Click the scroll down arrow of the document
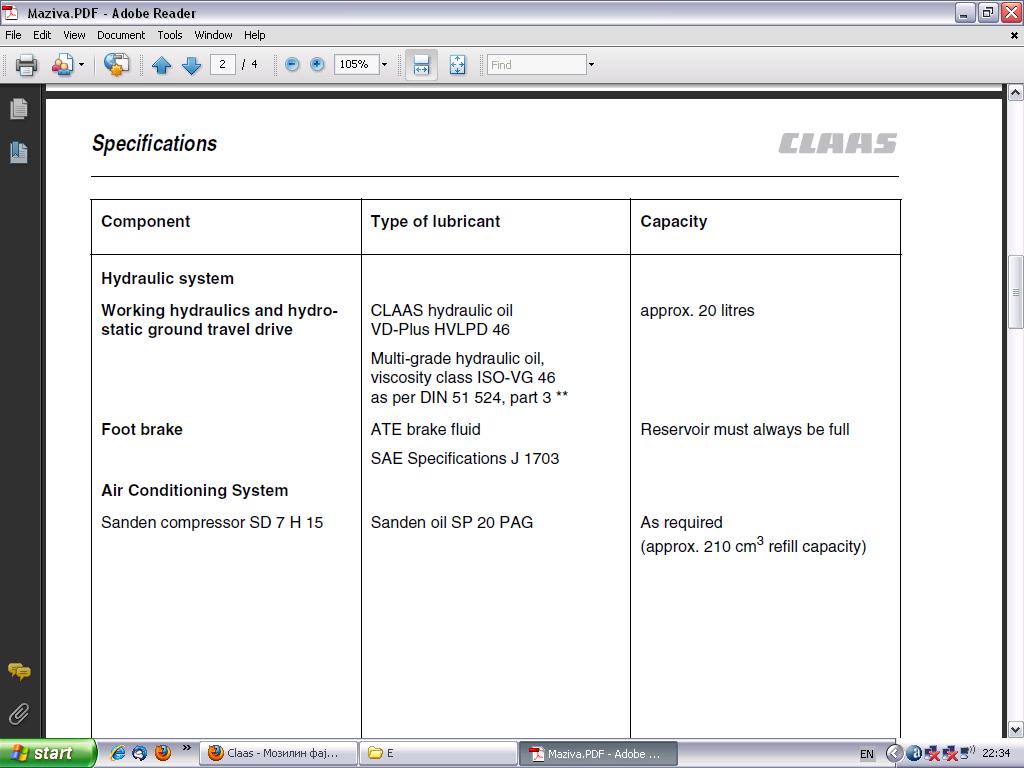 pos(1015,729)
